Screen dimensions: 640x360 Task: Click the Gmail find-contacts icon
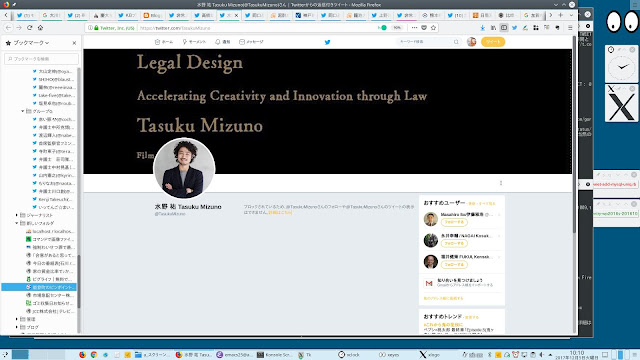[429, 283]
